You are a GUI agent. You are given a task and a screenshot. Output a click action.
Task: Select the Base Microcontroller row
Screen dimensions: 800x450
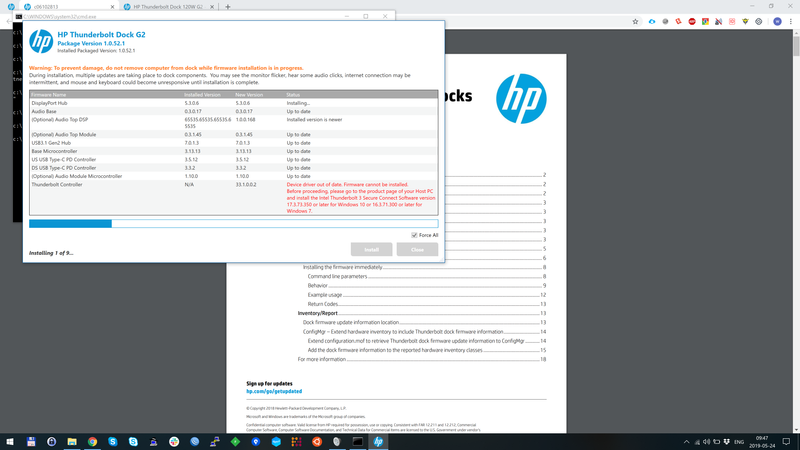(234, 151)
